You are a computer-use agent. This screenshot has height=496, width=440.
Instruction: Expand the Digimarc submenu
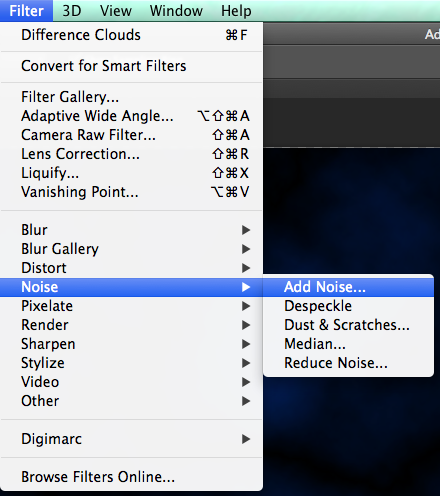pos(131,439)
